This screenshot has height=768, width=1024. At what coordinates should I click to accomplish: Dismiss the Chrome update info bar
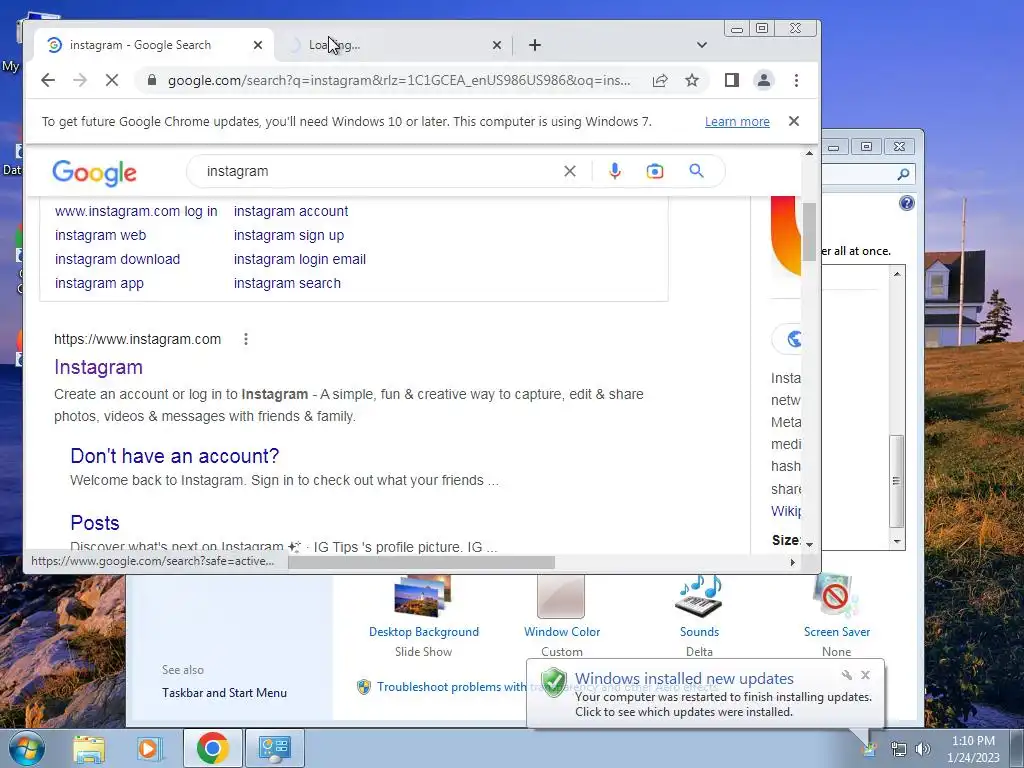tap(793, 121)
